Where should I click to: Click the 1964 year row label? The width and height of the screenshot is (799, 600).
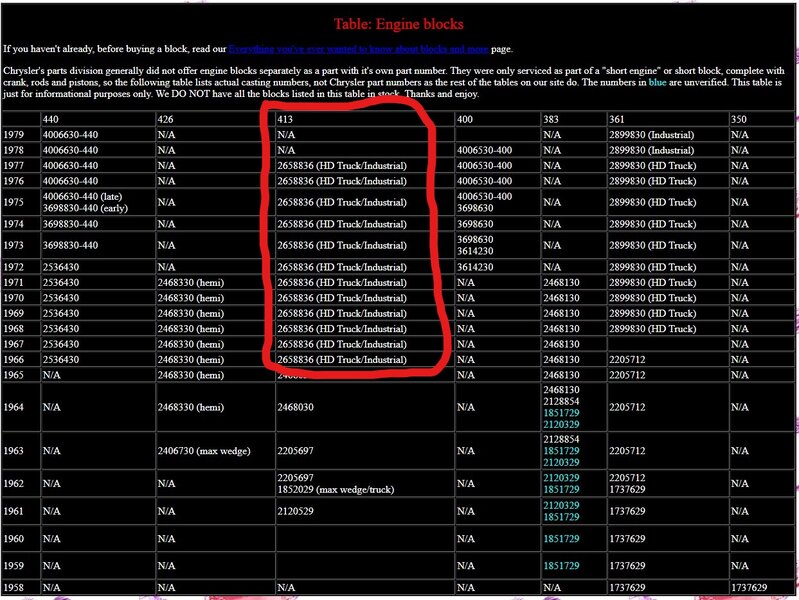[x=14, y=407]
